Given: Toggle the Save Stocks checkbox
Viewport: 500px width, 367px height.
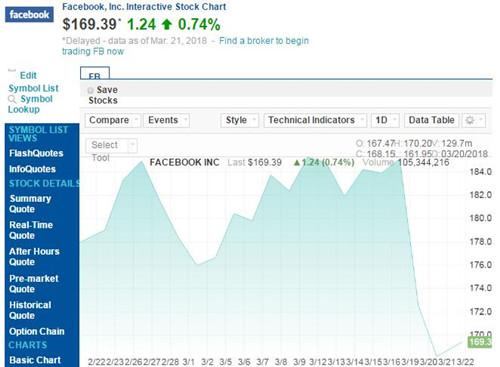Looking at the screenshot, I should tap(90, 90).
